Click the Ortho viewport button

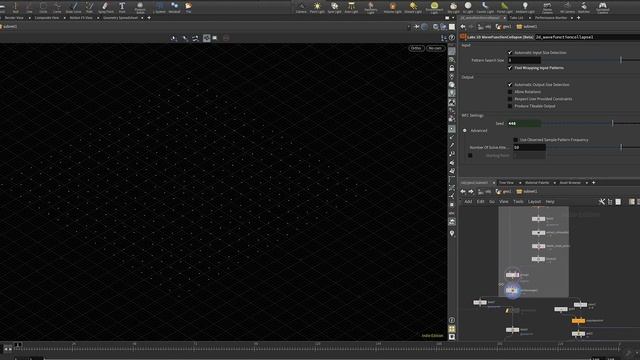[x=416, y=48]
